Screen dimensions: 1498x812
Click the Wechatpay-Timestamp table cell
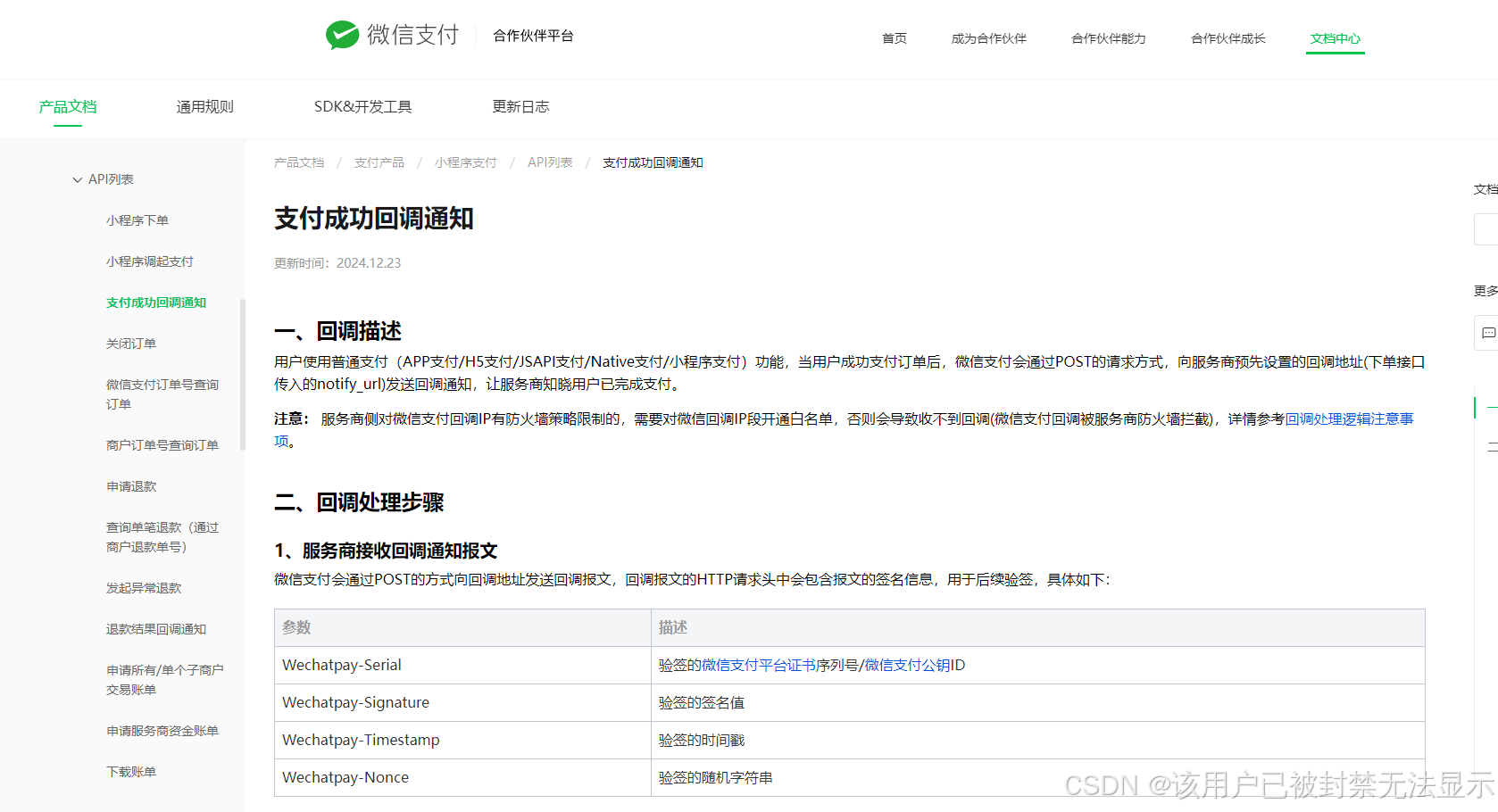462,740
